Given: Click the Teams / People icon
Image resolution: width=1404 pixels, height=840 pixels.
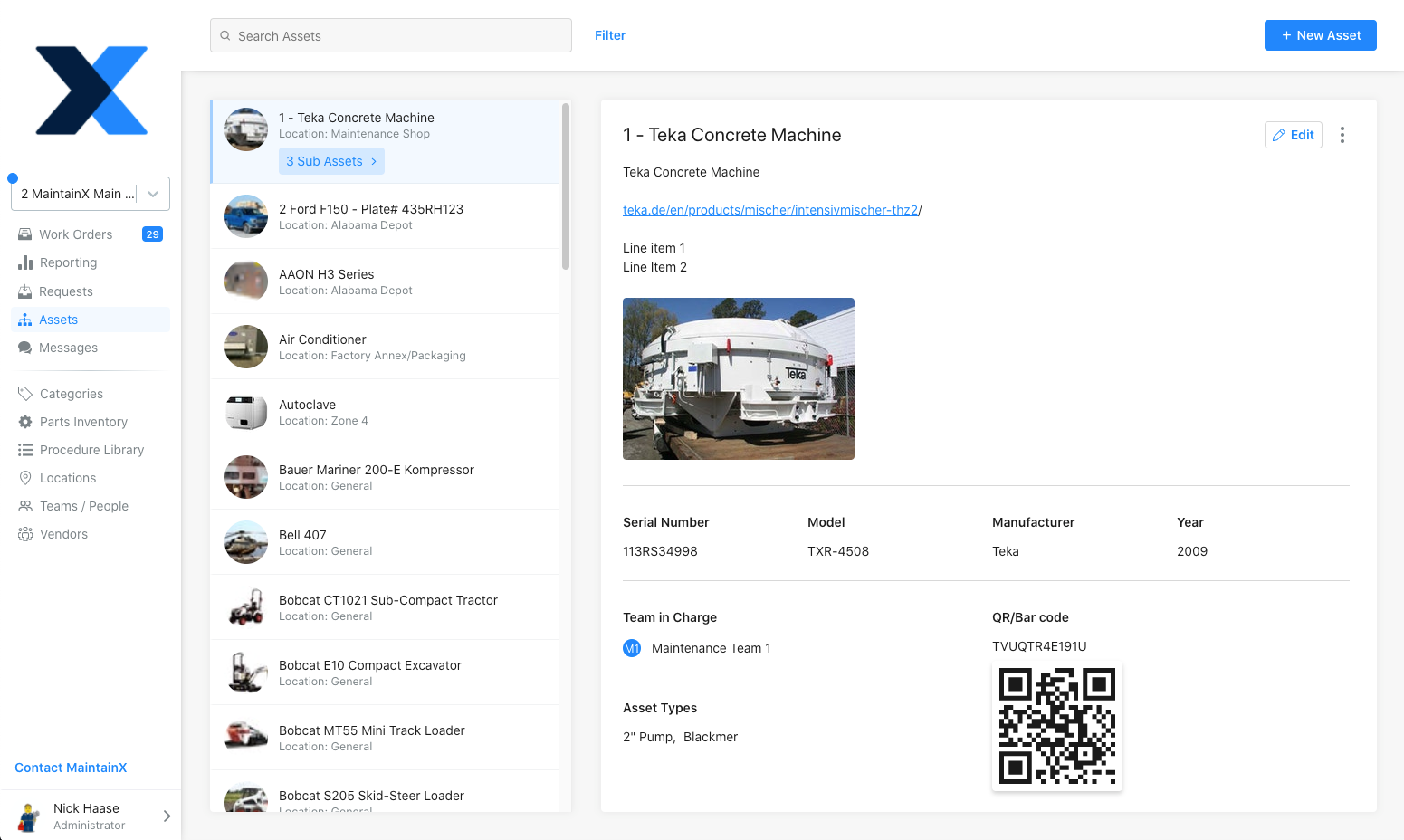Looking at the screenshot, I should tap(25, 506).
